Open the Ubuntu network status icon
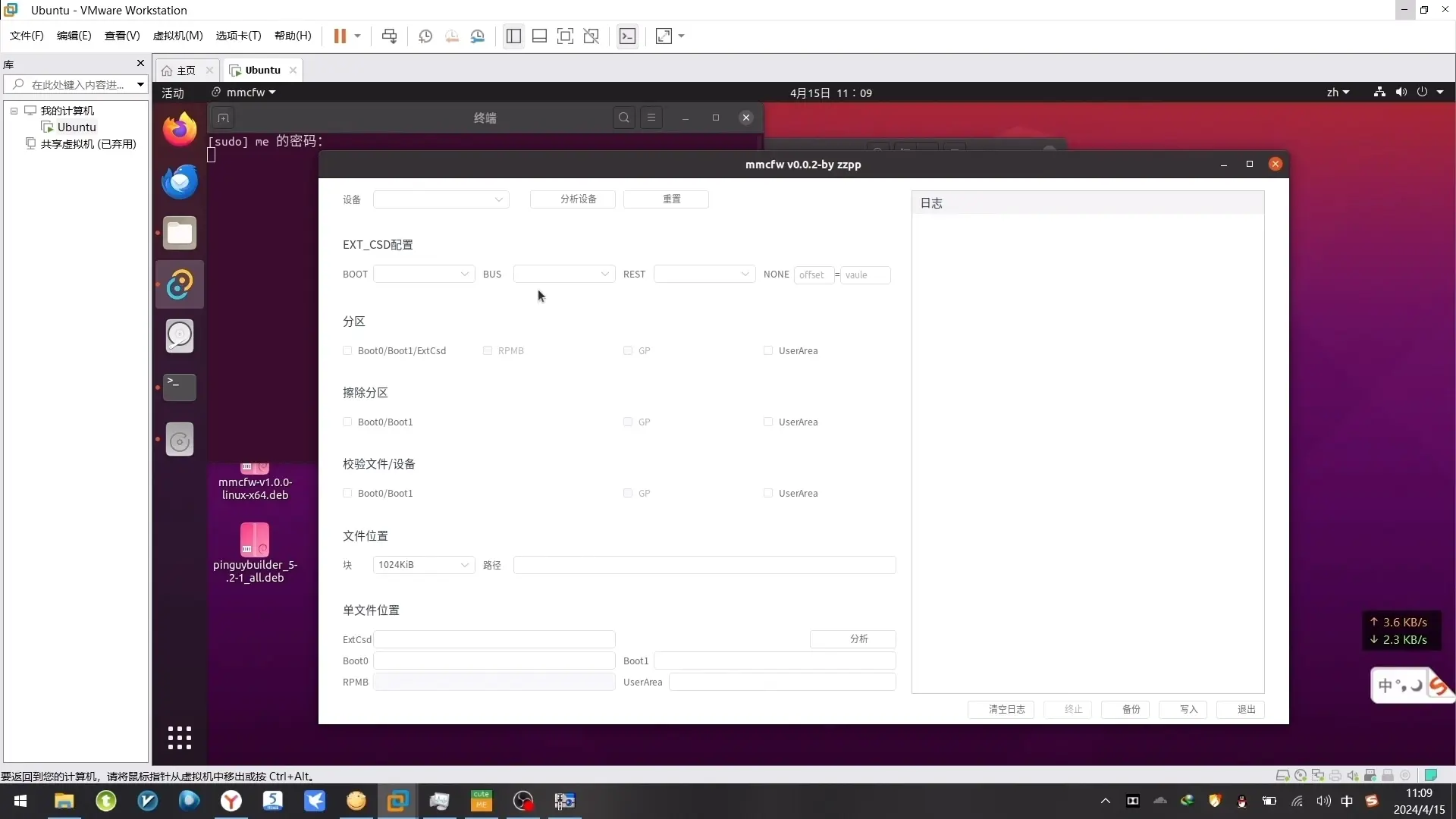 click(1379, 93)
